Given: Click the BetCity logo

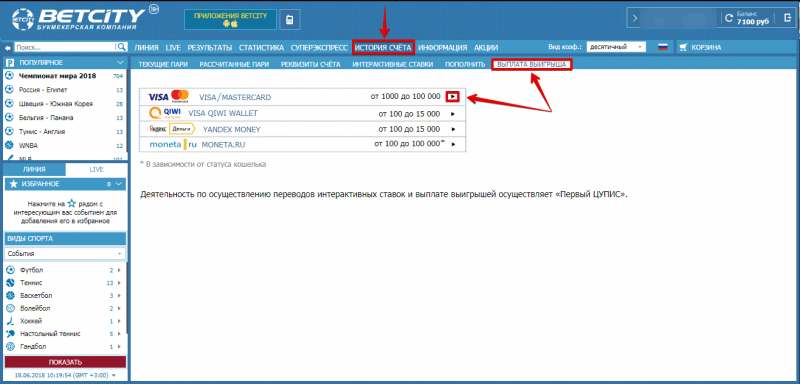Looking at the screenshot, I should coord(78,19).
